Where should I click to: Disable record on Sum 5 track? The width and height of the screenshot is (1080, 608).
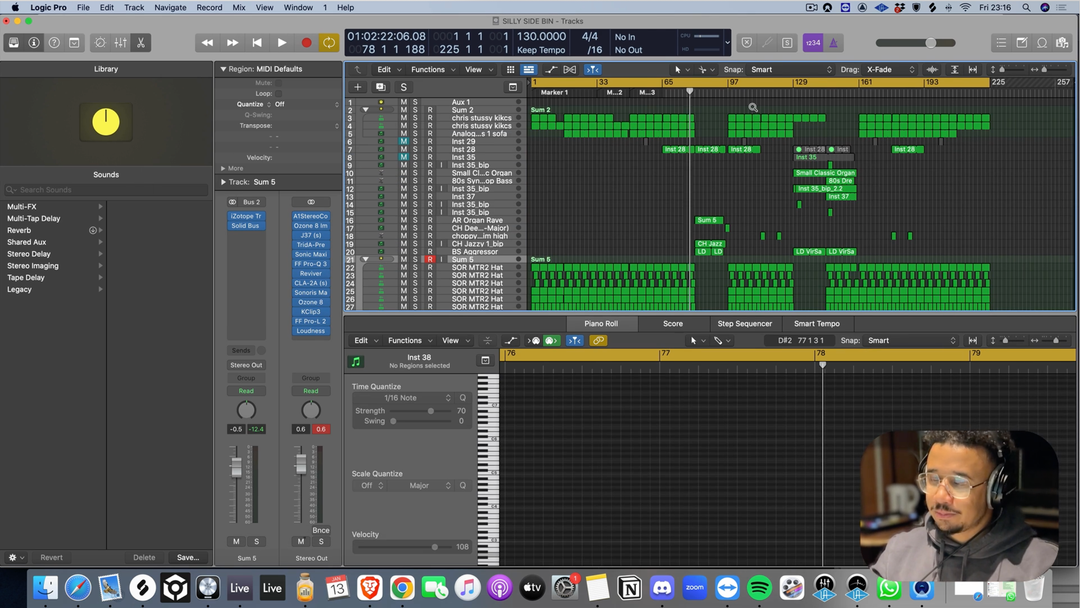[430, 259]
